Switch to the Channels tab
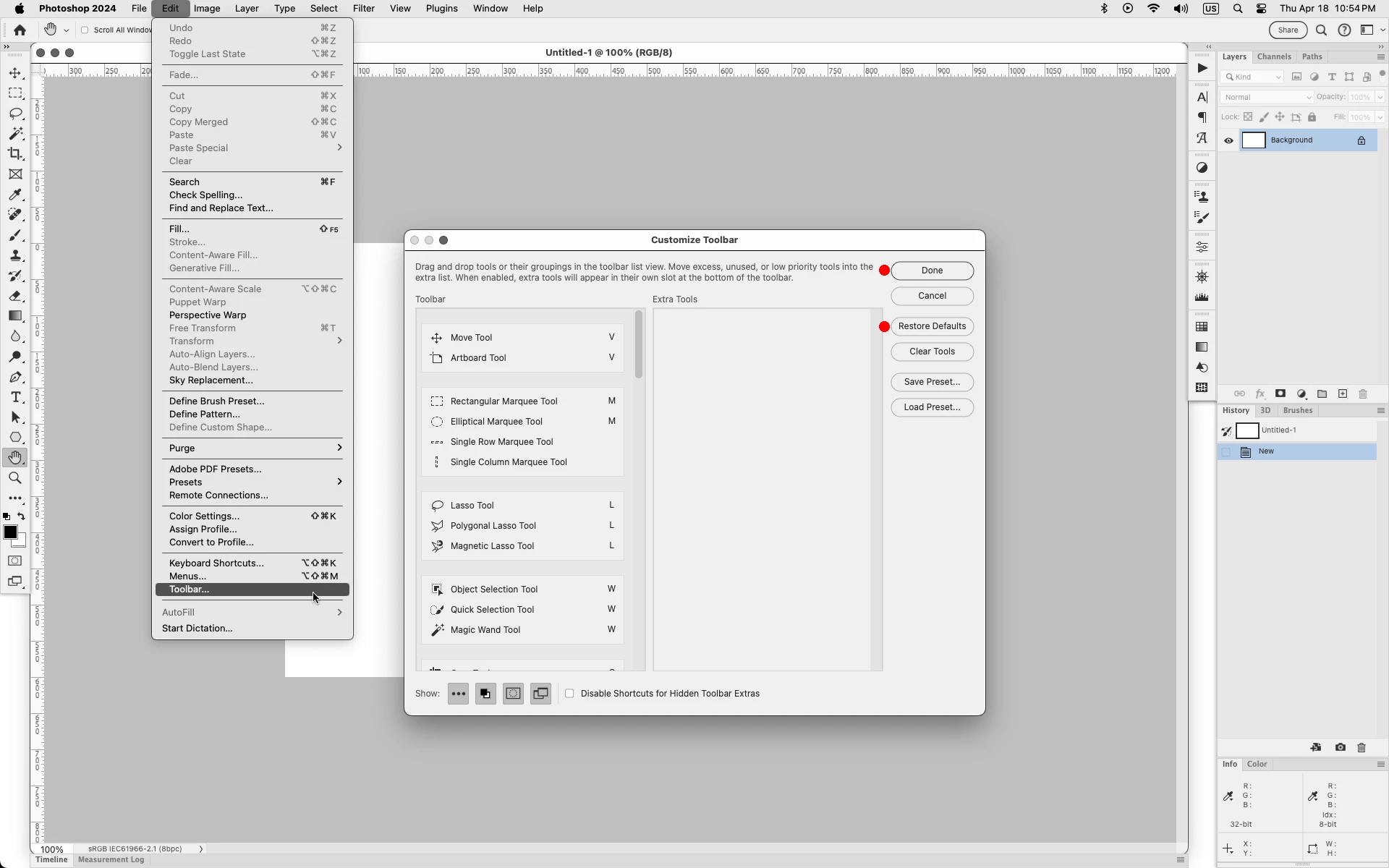 click(1273, 56)
